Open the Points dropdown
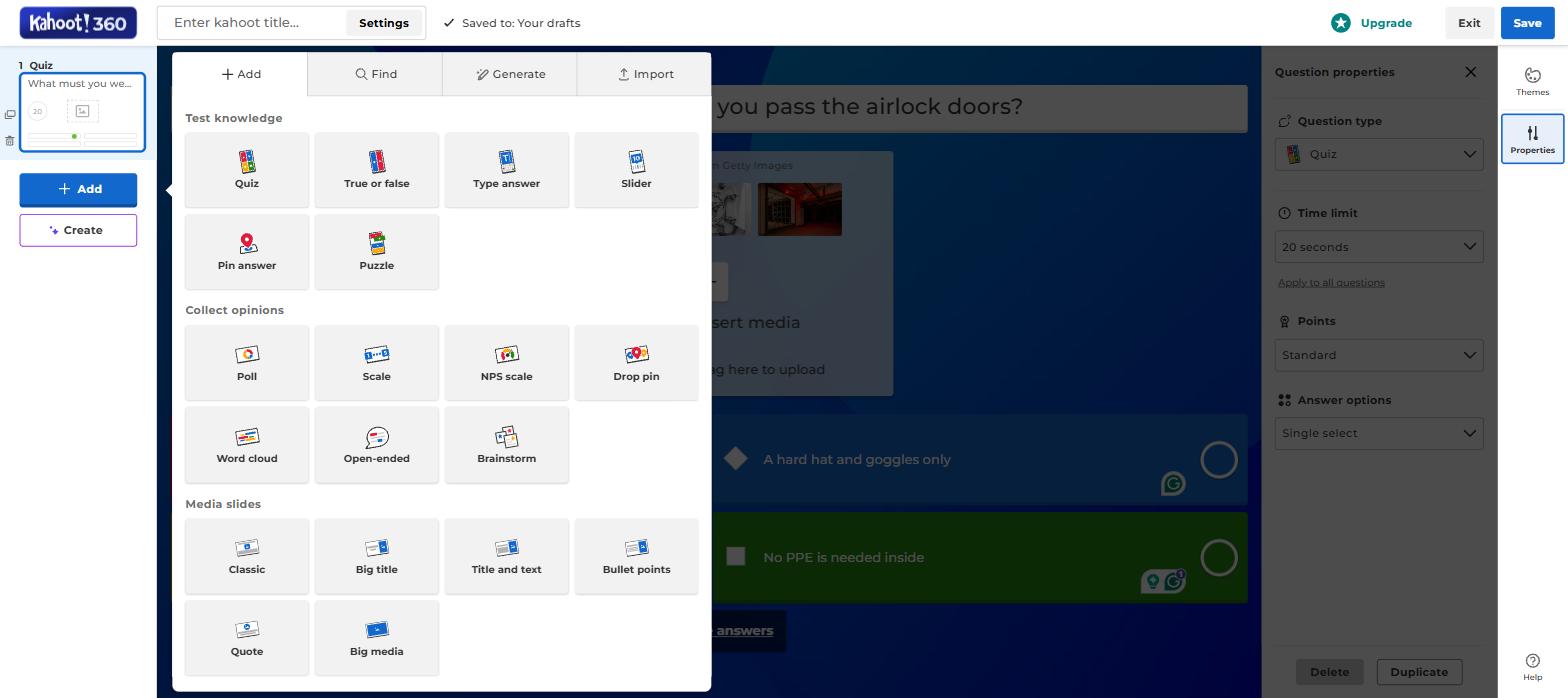Screen dimensions: 1568x698 coord(1379,355)
